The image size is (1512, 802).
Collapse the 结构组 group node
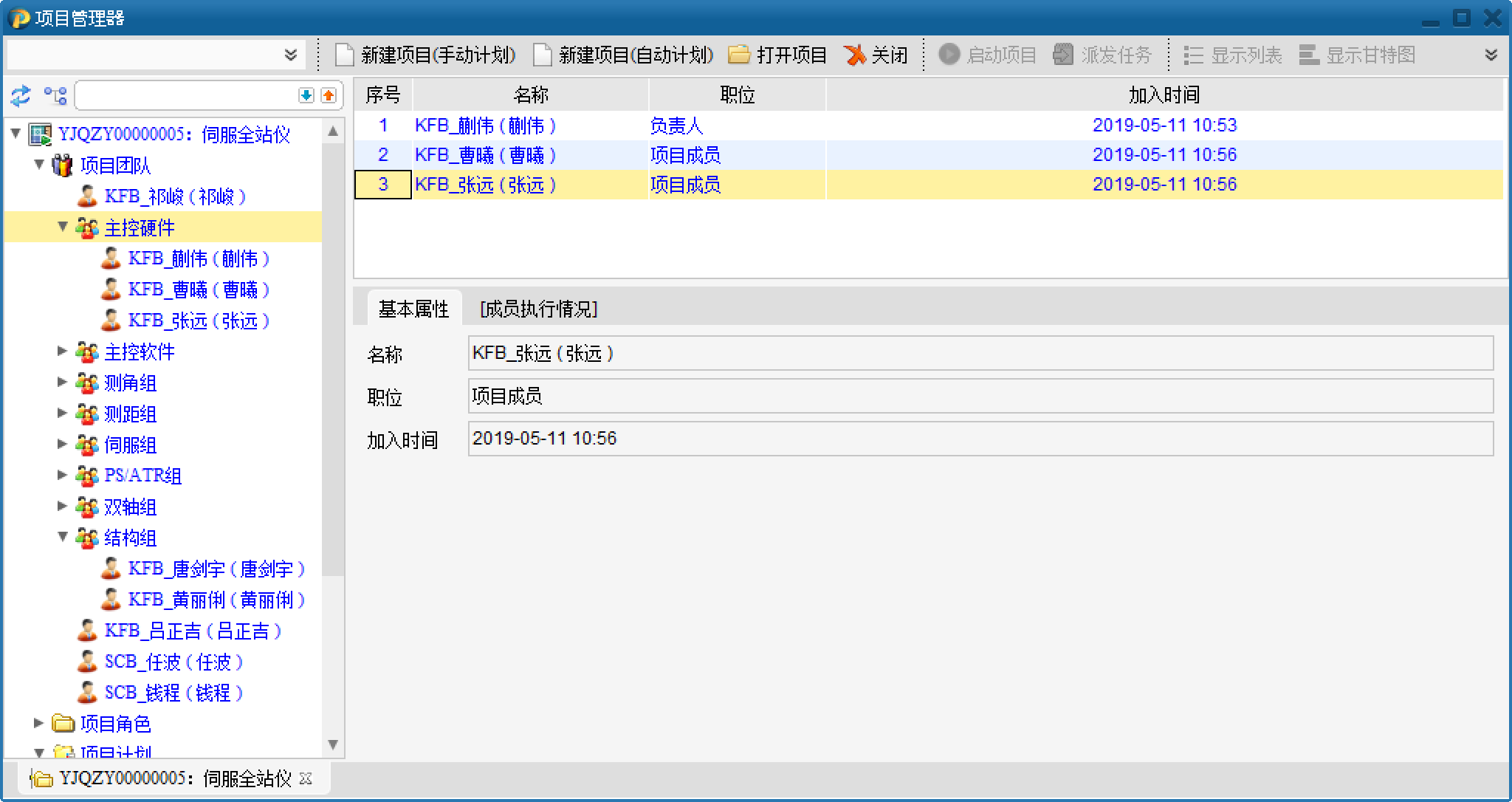pos(63,537)
